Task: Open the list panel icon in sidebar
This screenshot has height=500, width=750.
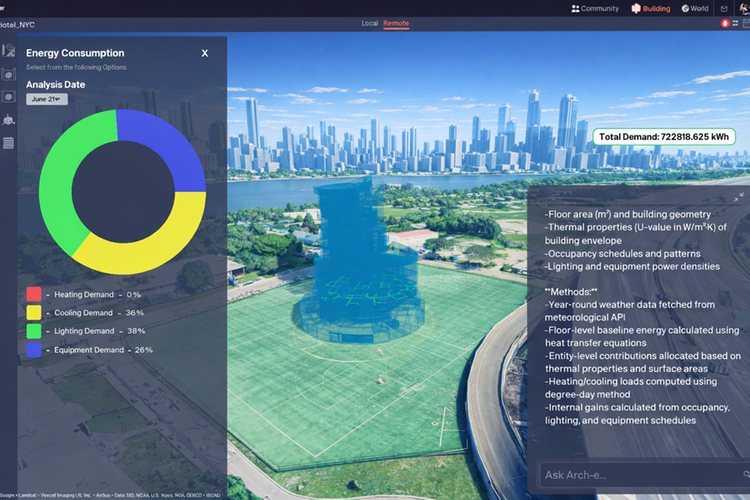Action: click(x=9, y=143)
